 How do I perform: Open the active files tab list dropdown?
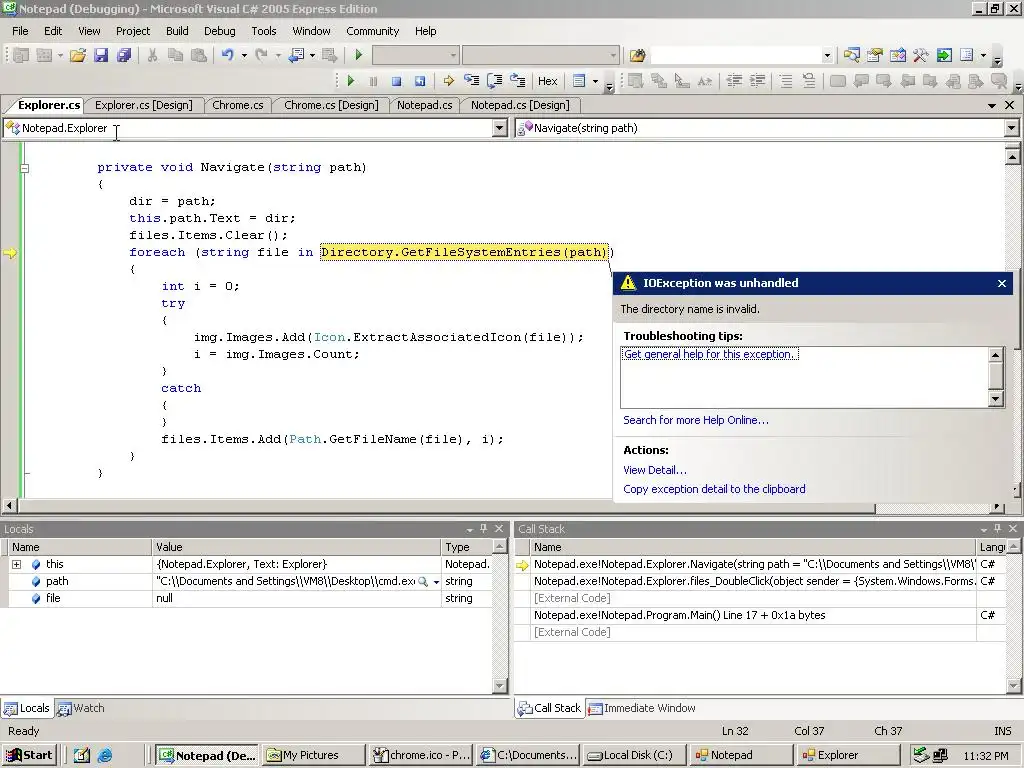pyautogui.click(x=992, y=105)
